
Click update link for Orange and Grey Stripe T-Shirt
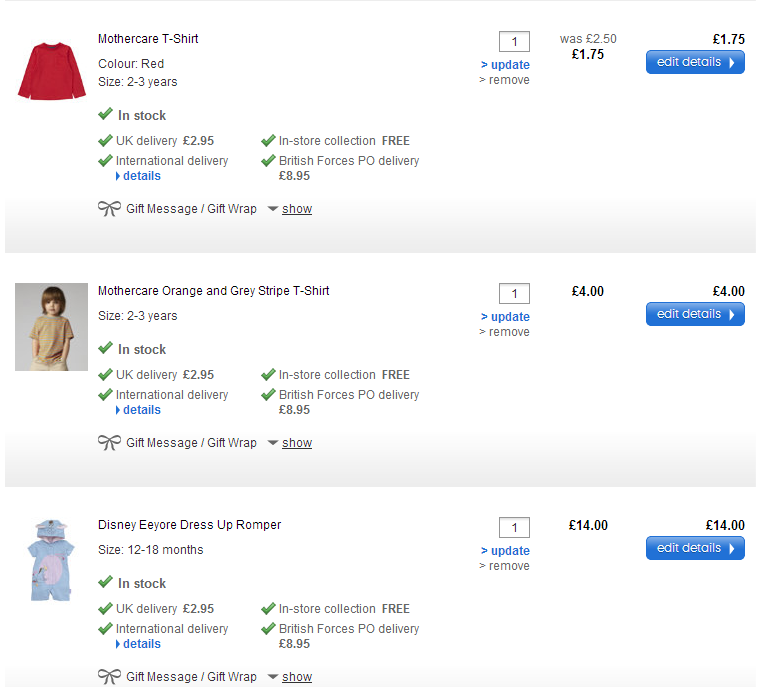(510, 317)
